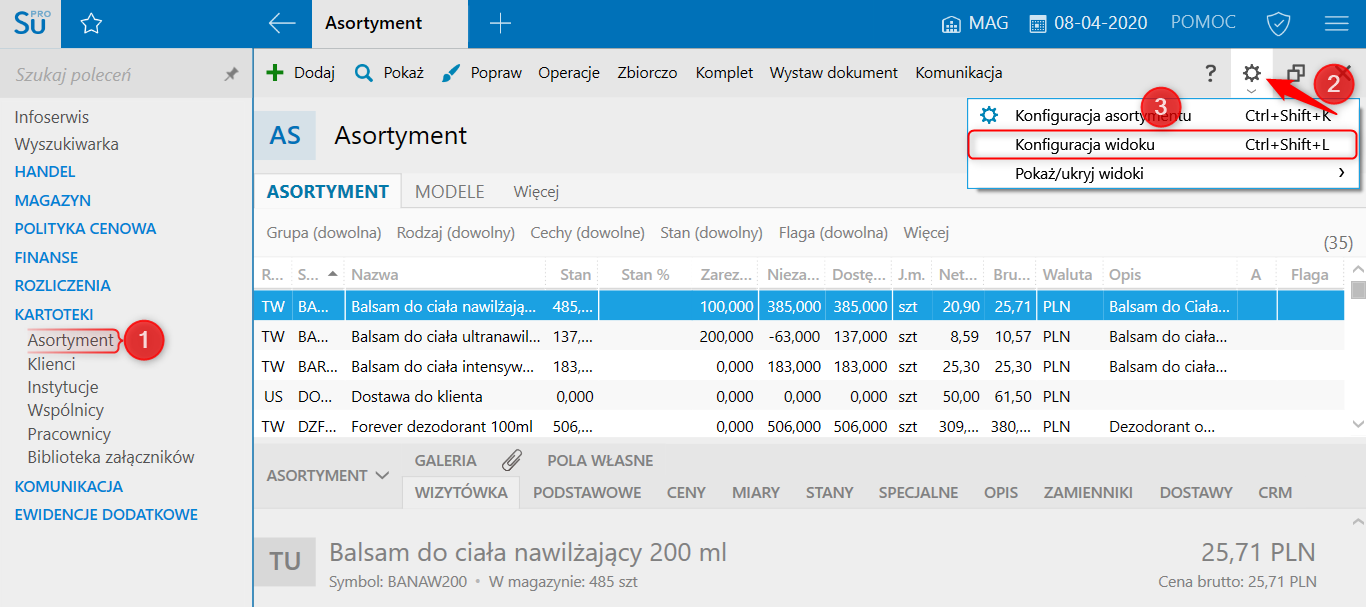Click the paperclip attachment icon
Image resolution: width=1366 pixels, height=607 pixels.
pyautogui.click(x=512, y=461)
